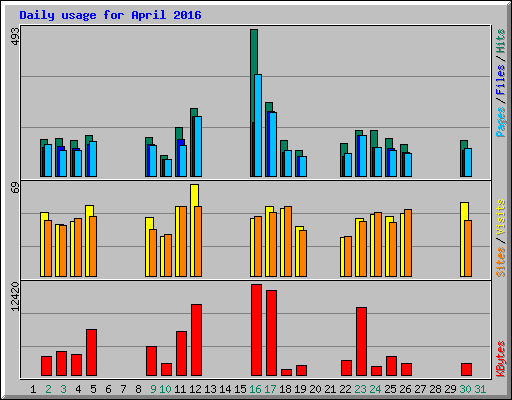Screen dimensions: 512x400
Task: Click the red KBytes bar for day 5
Action: point(91,353)
